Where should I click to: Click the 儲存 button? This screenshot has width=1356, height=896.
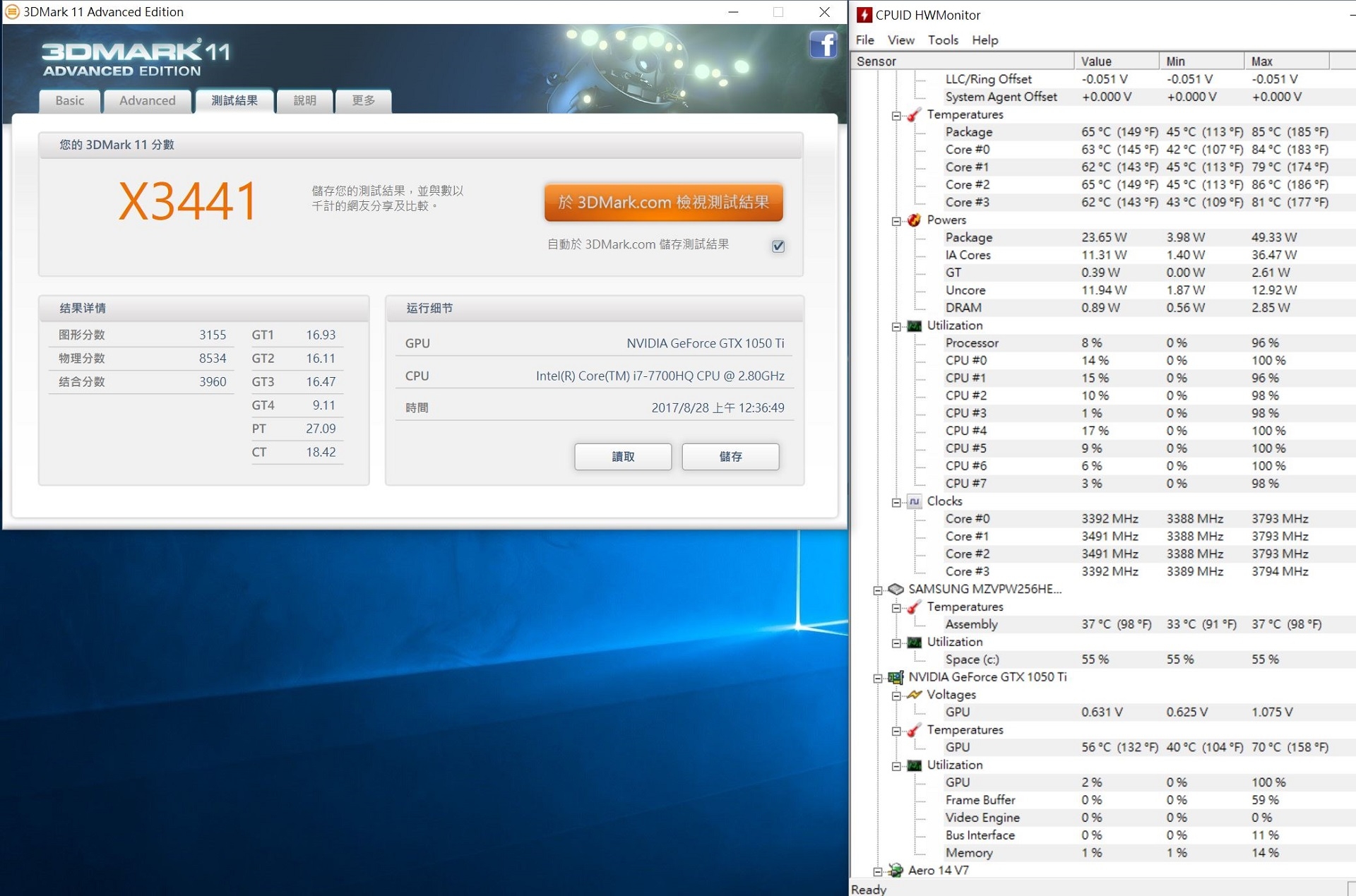[730, 457]
